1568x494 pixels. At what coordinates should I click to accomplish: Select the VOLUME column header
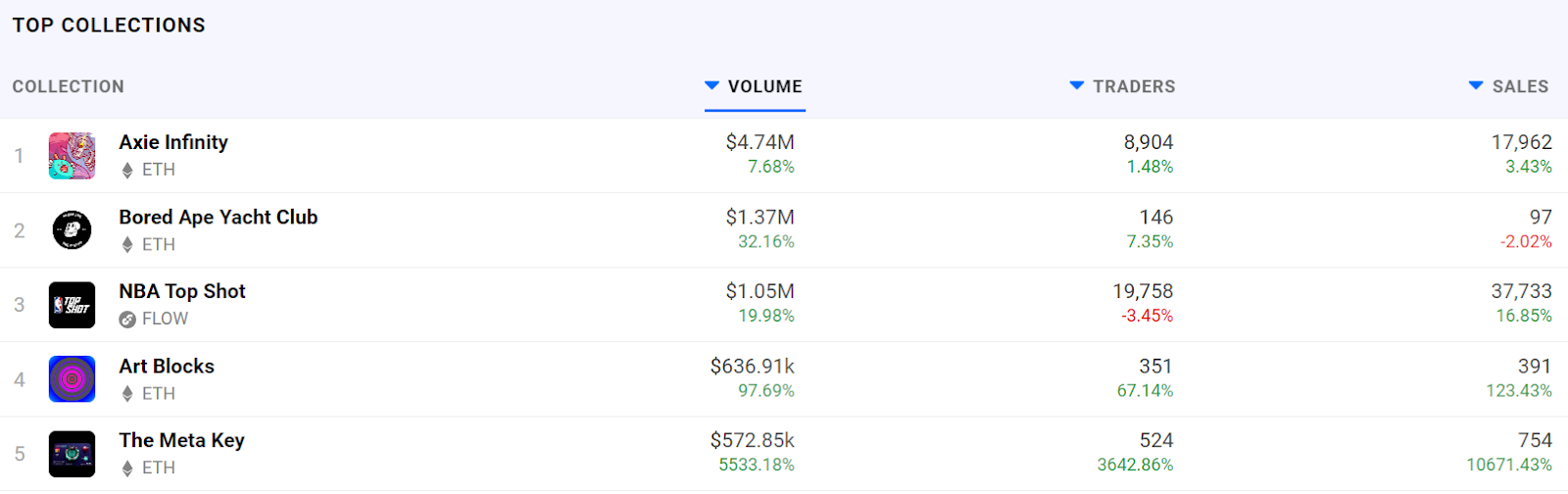tap(765, 86)
